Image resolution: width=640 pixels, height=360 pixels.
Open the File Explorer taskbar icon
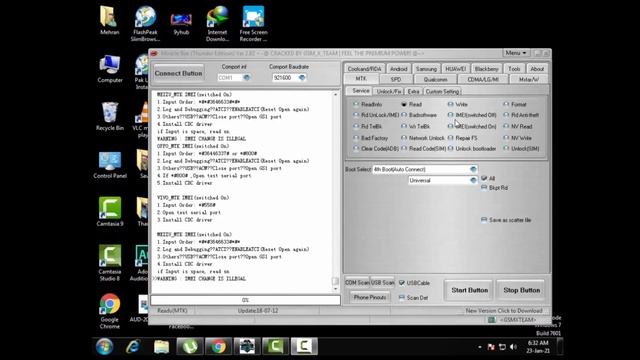pyautogui.click(x=162, y=347)
